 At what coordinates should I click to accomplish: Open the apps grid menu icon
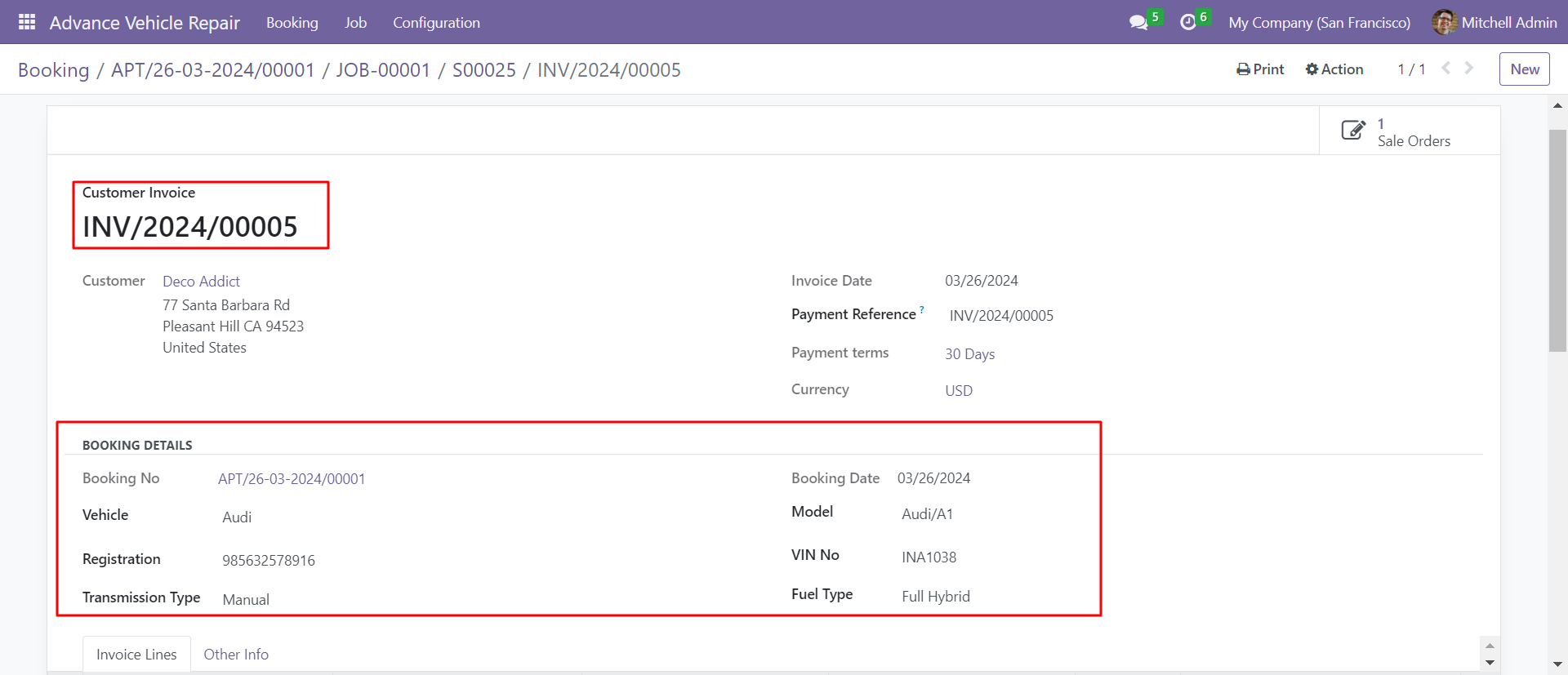(27, 22)
